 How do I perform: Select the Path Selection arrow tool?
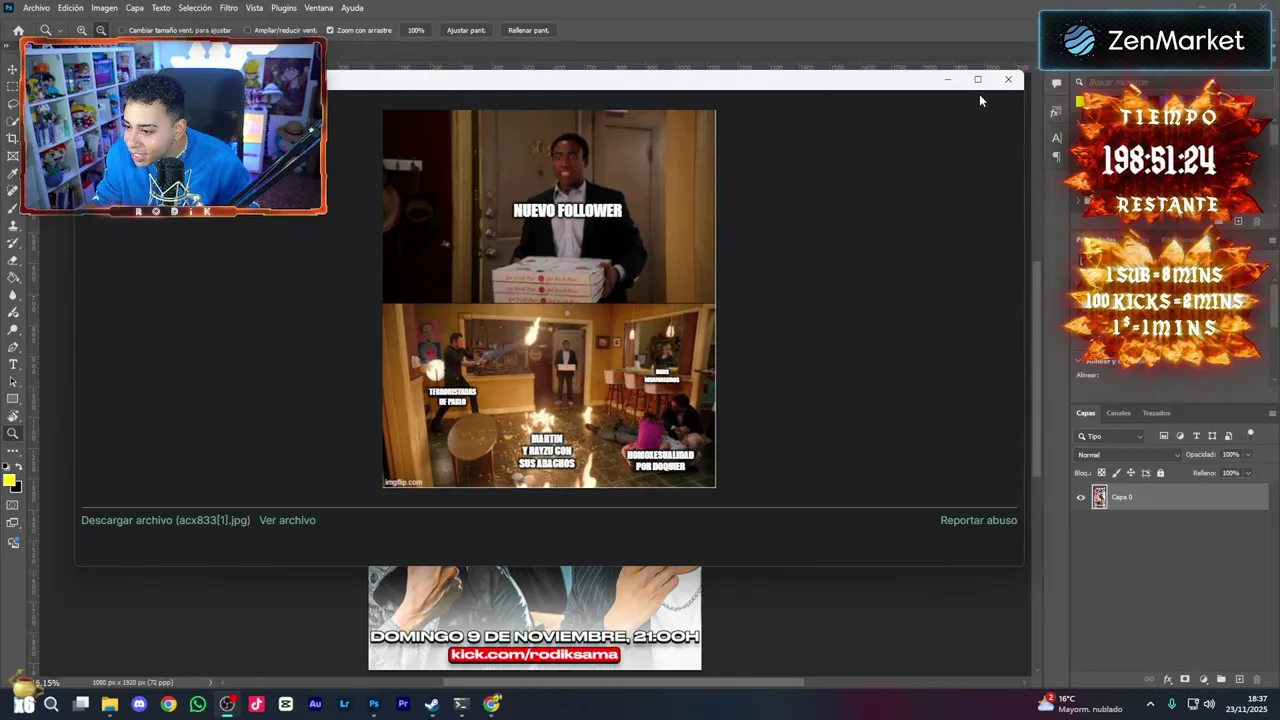click(x=13, y=381)
